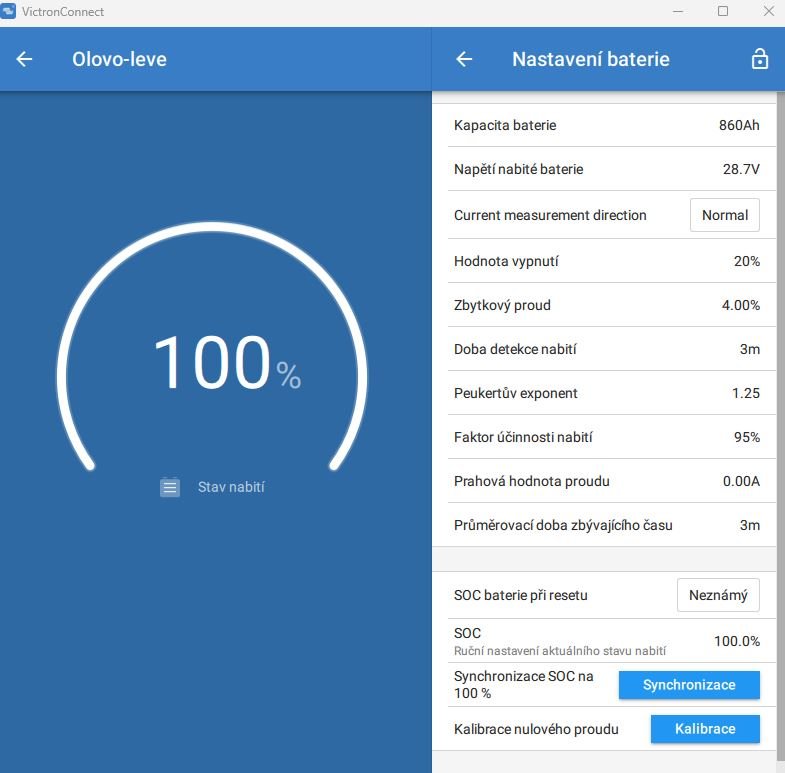
Task: Modify Faktor účinnosti nabití 95% setting
Action: click(606, 437)
